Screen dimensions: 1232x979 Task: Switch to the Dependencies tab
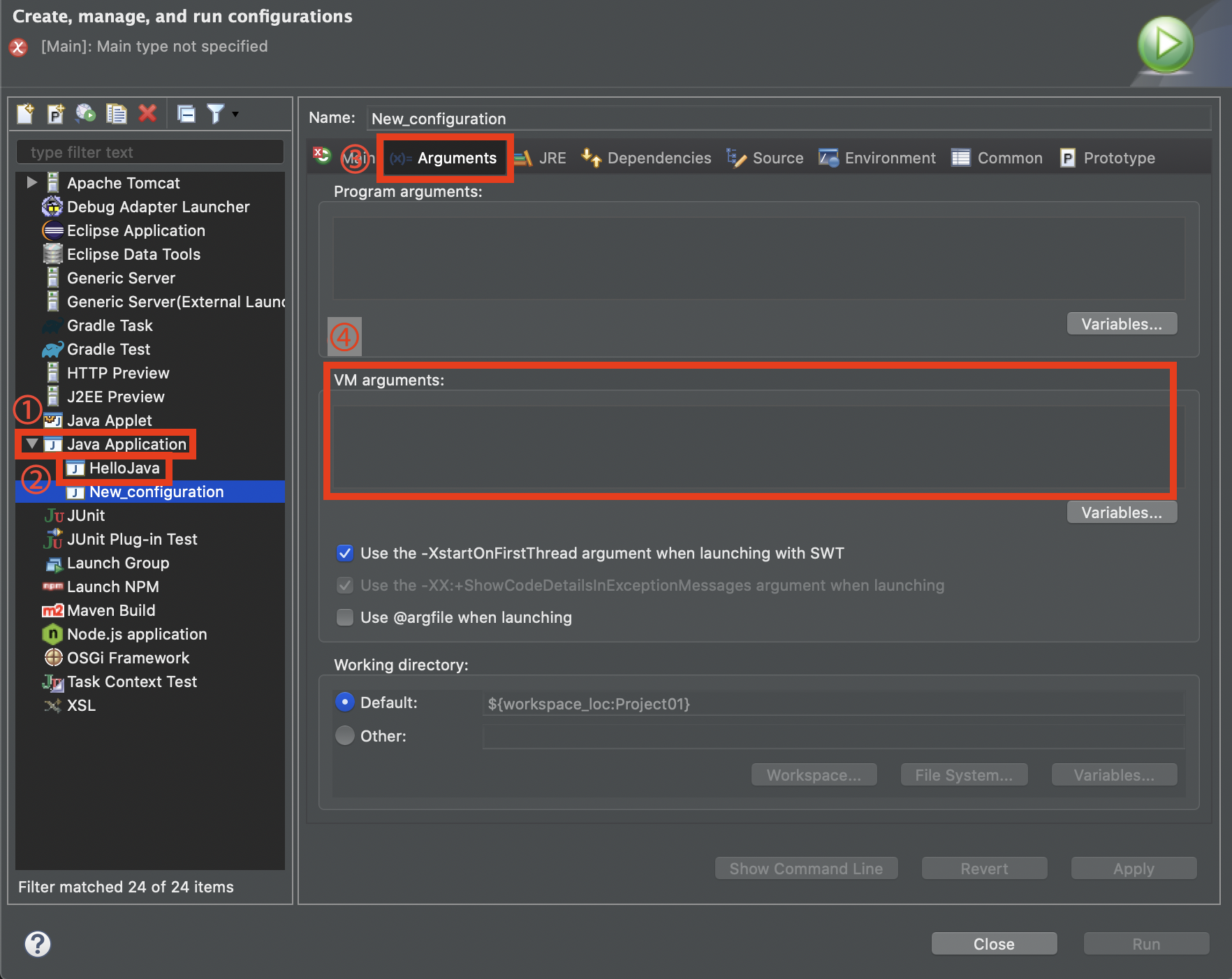(x=646, y=159)
